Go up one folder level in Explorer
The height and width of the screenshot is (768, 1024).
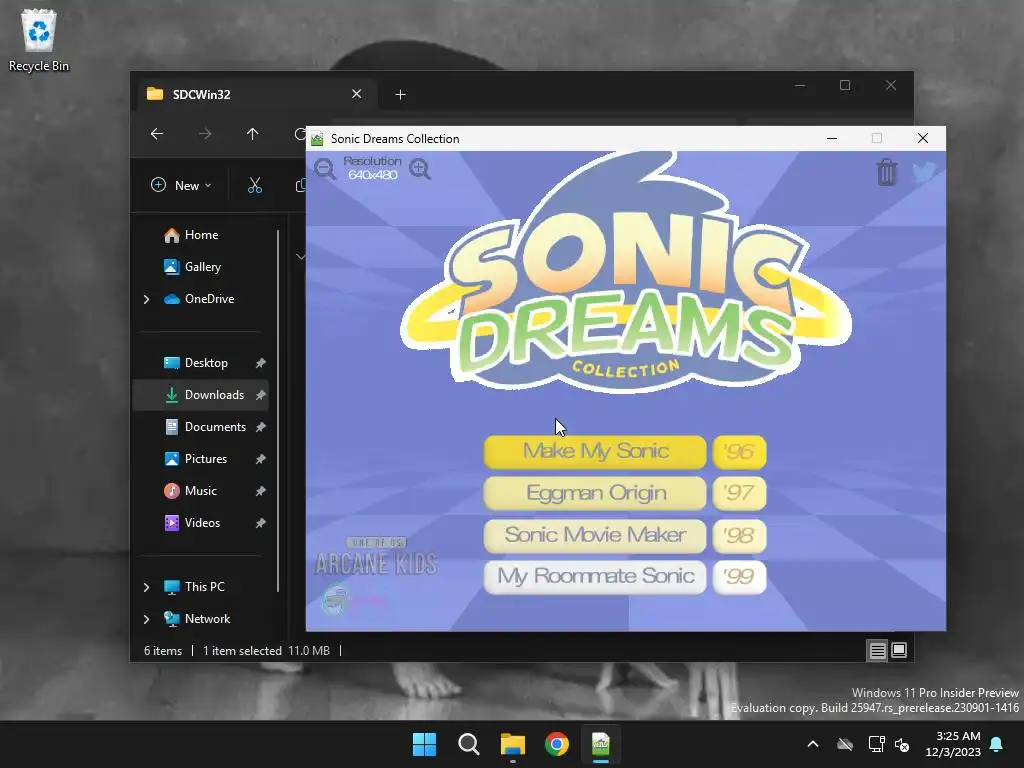(x=253, y=134)
